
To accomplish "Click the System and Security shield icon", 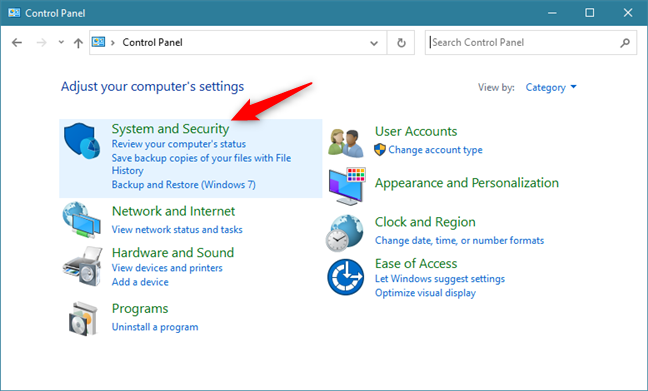I will (x=82, y=141).
